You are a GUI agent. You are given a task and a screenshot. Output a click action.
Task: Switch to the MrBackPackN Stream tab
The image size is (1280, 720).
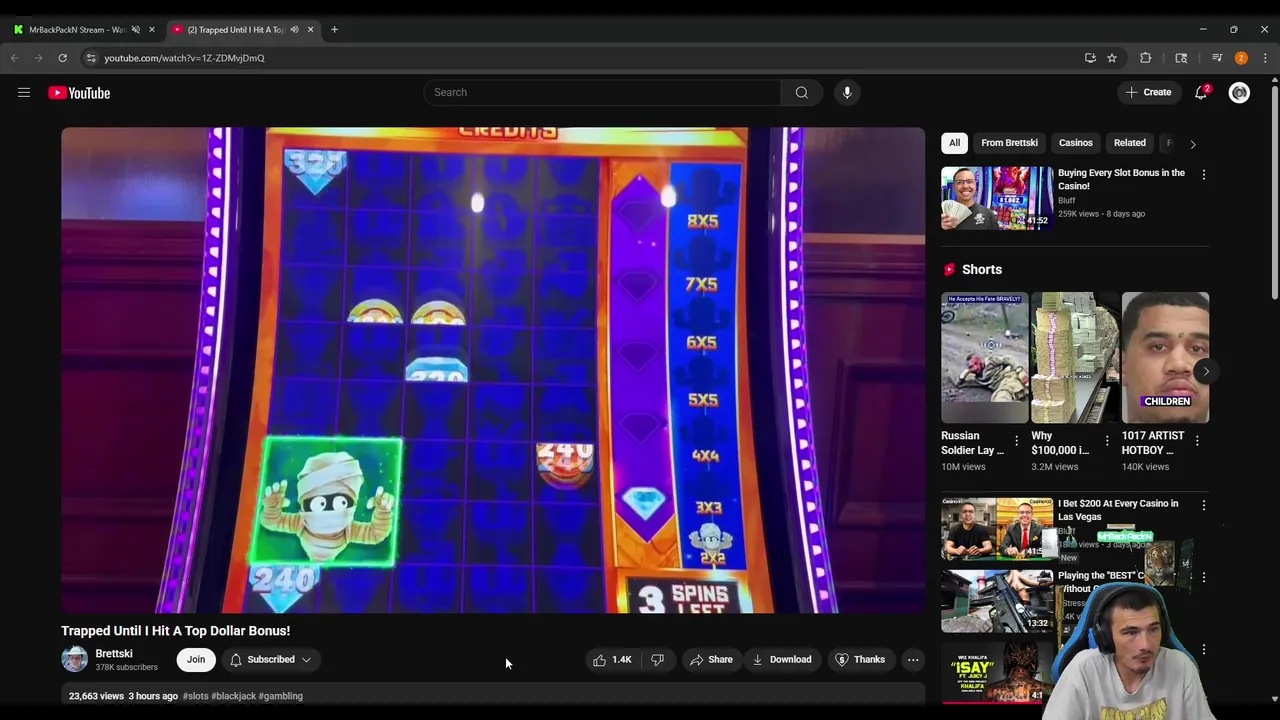point(78,29)
